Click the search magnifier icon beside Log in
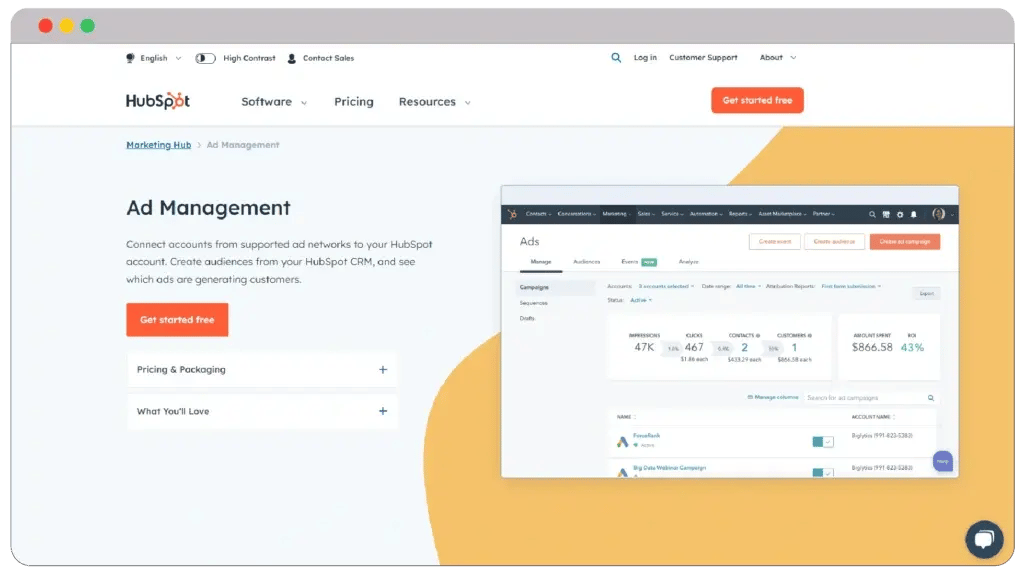 [616, 58]
